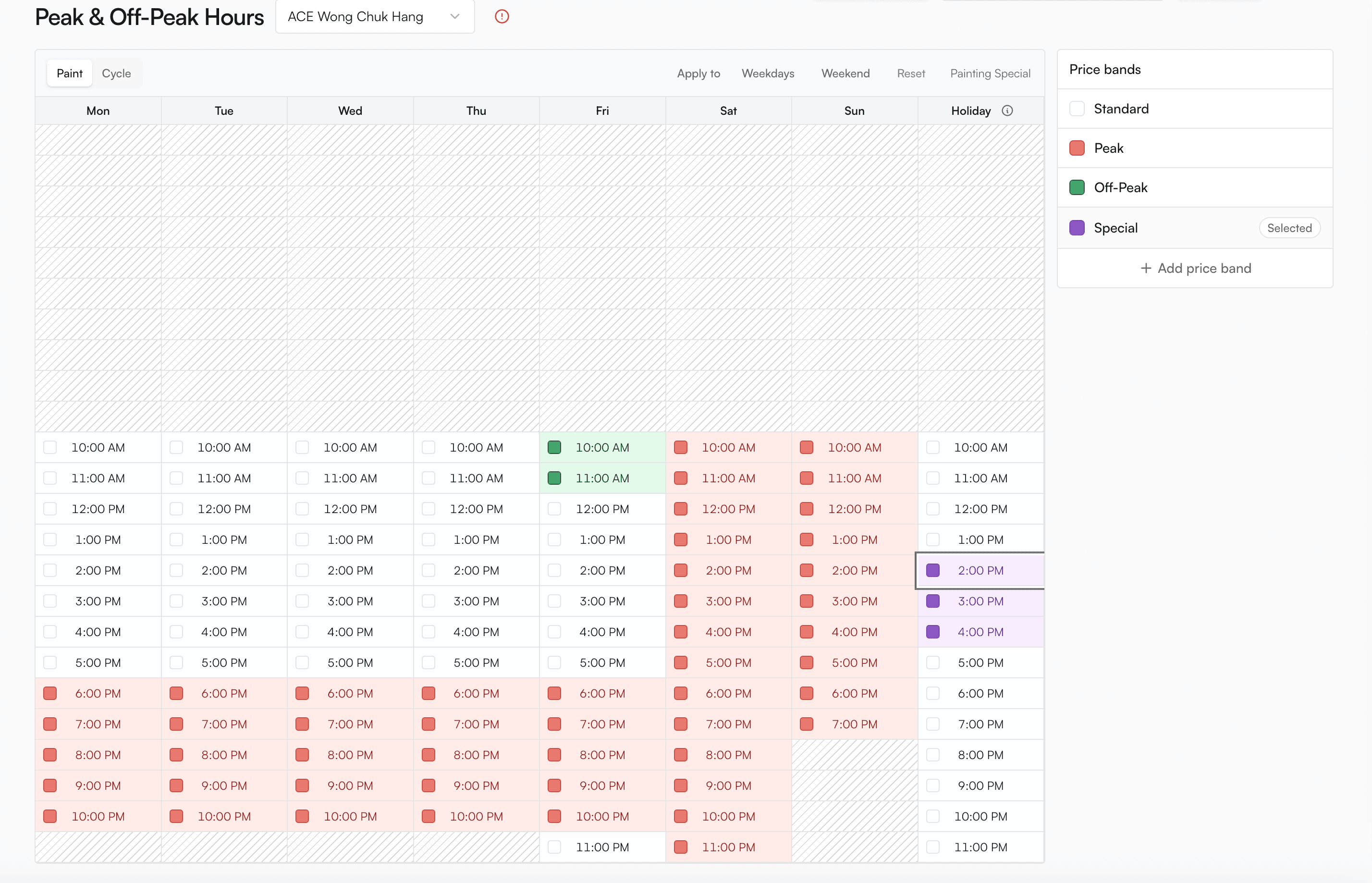1372x883 pixels.
Task: Click the Reset button
Action: (x=910, y=74)
